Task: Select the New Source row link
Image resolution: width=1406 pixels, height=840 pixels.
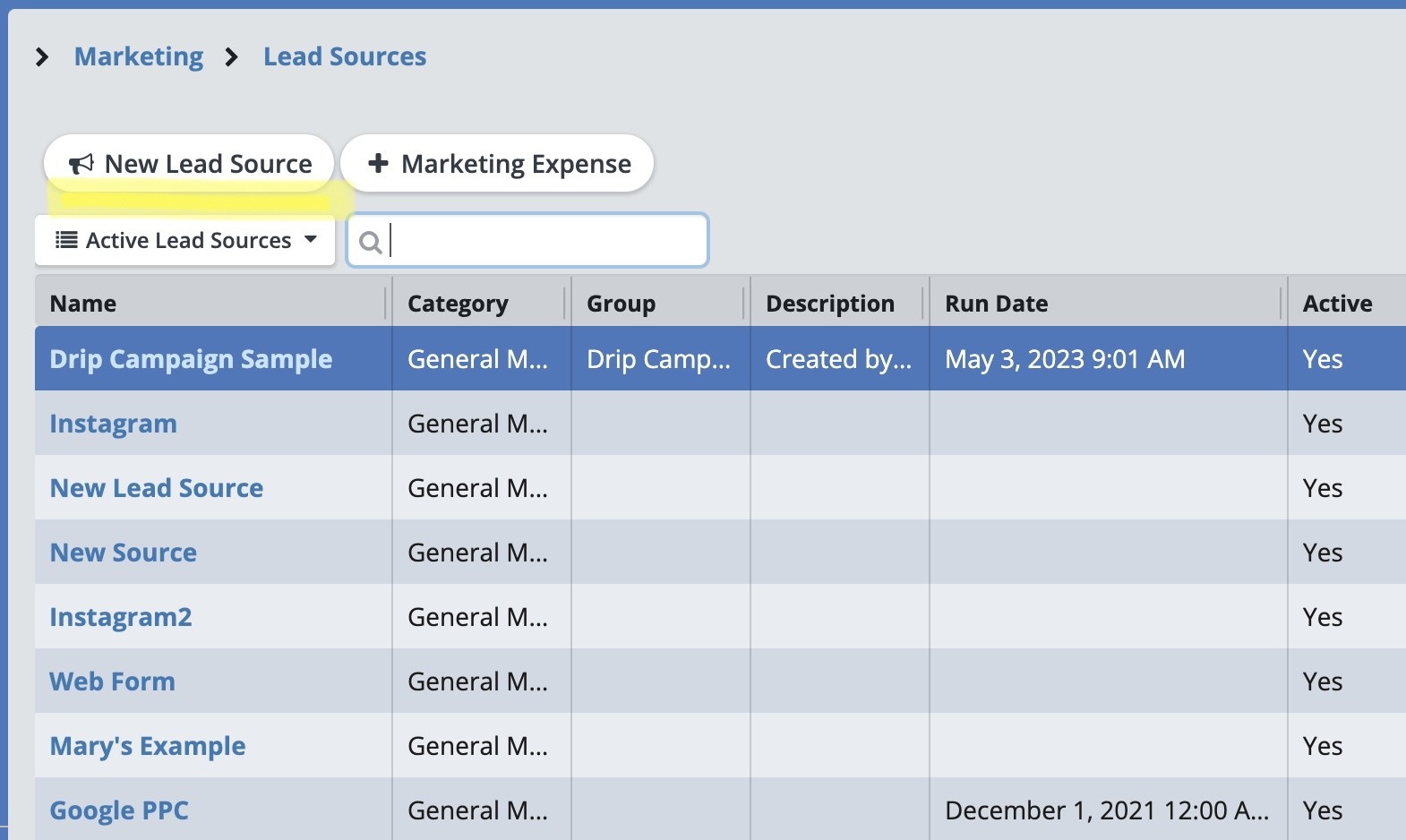Action: tap(123, 553)
